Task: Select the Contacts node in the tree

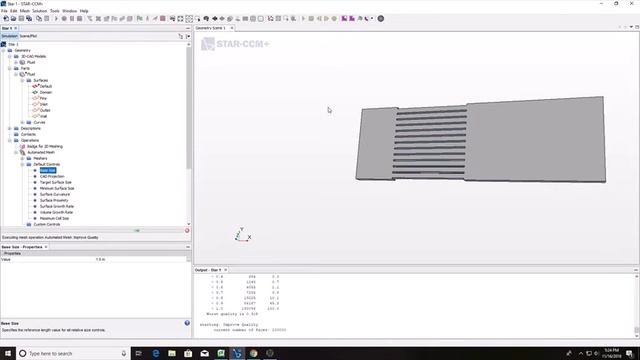Action: pyautogui.click(x=28, y=134)
